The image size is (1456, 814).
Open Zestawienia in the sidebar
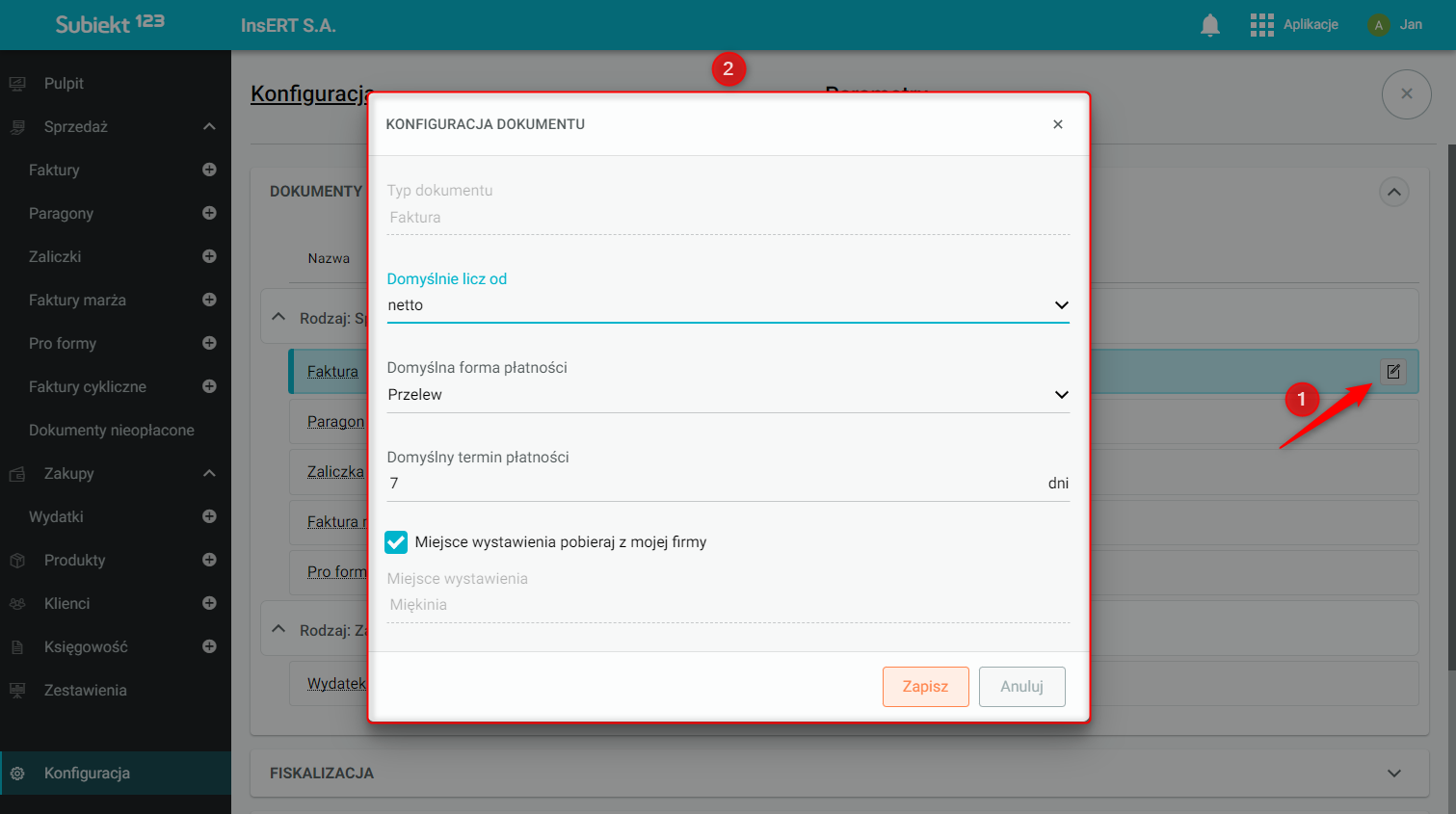coord(86,691)
